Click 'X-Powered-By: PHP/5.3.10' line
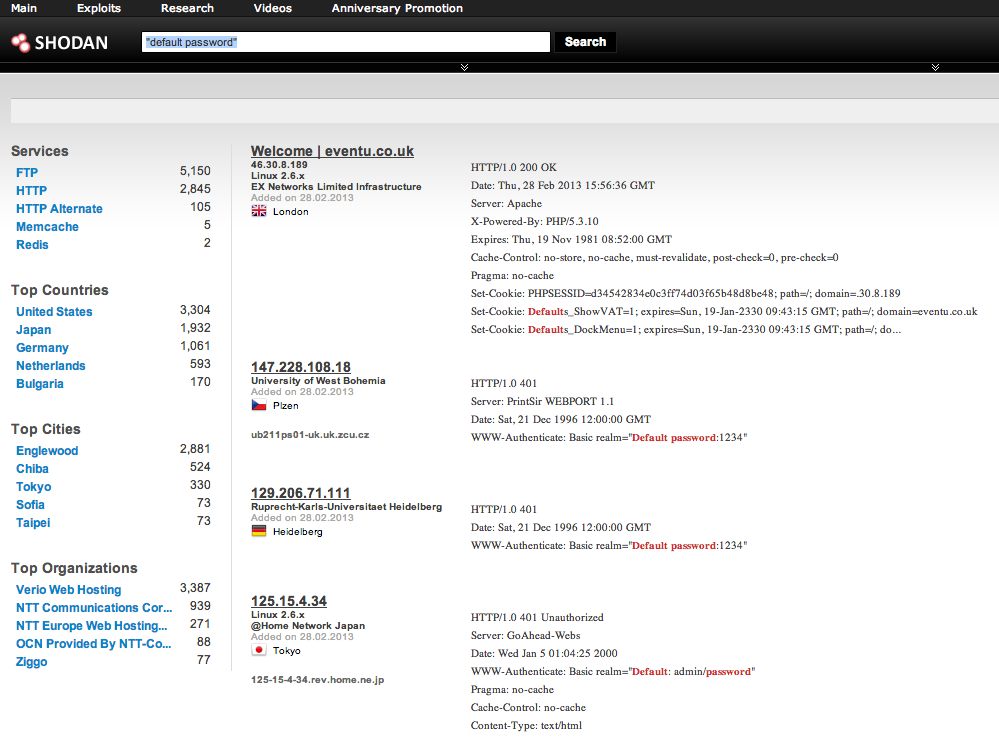Image resolution: width=999 pixels, height=751 pixels. 535,221
